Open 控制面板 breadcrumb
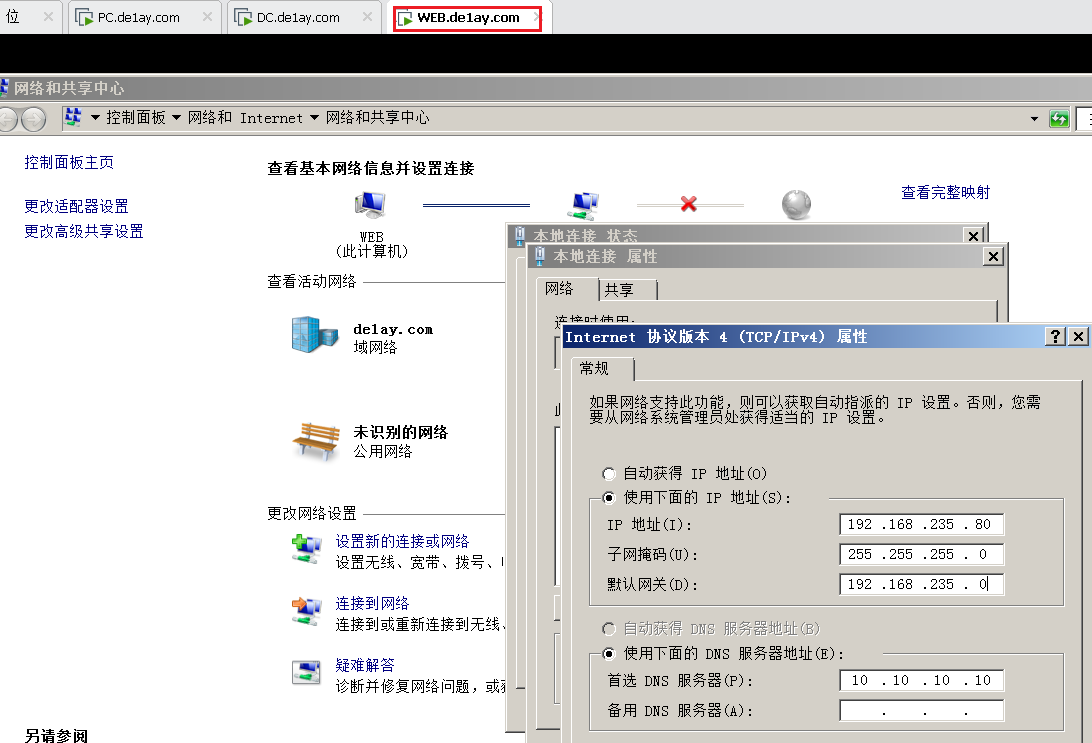 [136, 118]
